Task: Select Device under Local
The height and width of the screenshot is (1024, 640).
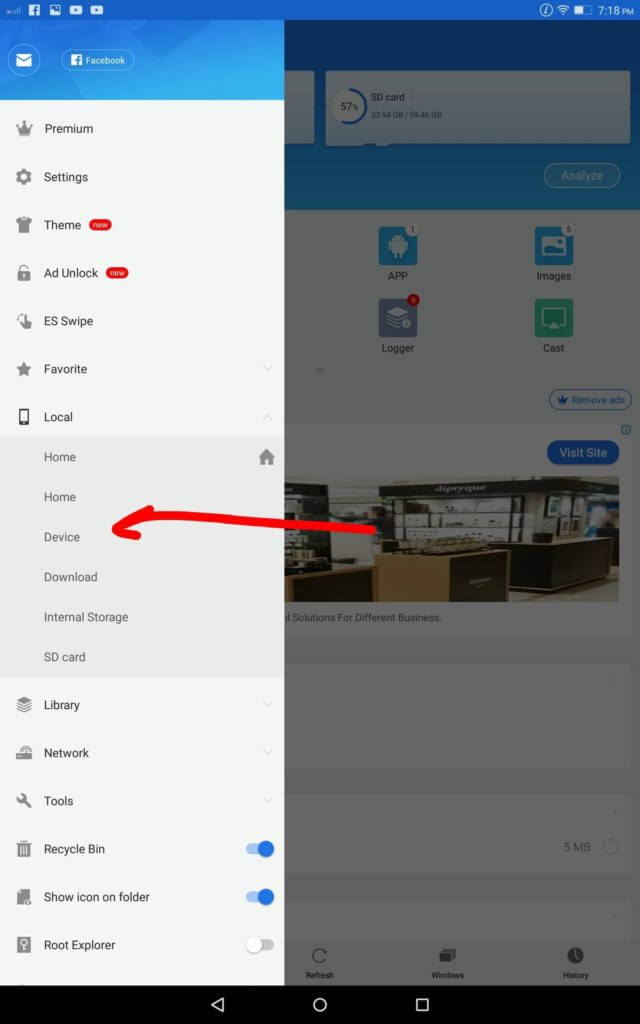Action: pyautogui.click(x=62, y=537)
